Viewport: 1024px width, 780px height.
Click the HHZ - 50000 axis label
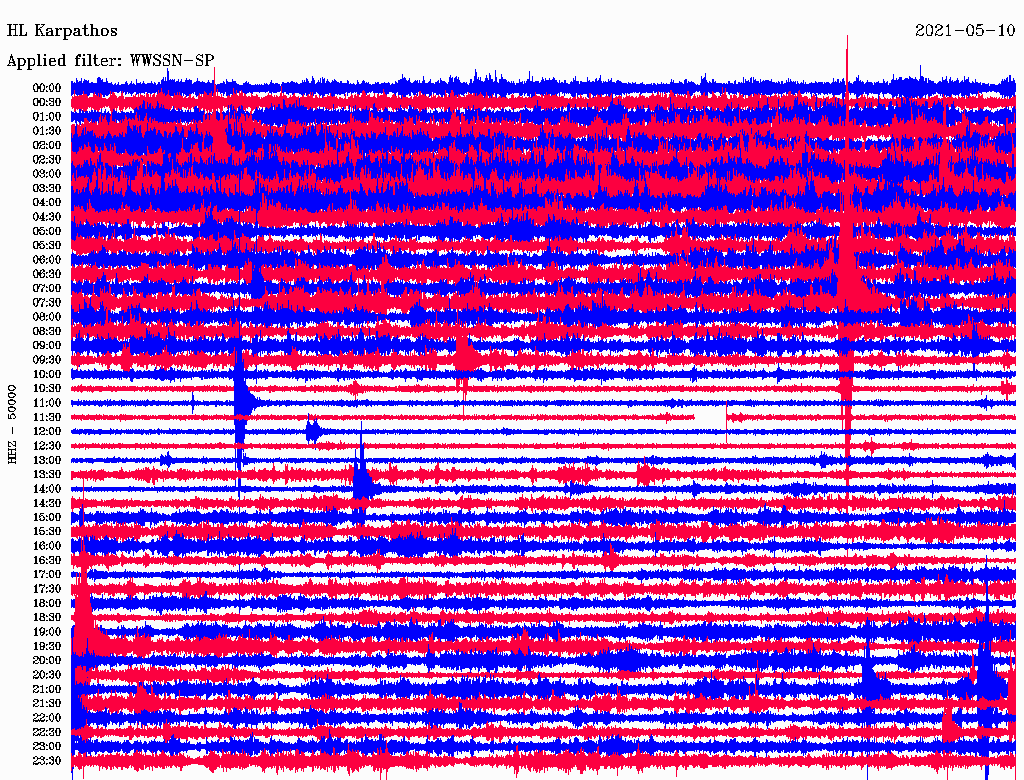tap(12, 424)
